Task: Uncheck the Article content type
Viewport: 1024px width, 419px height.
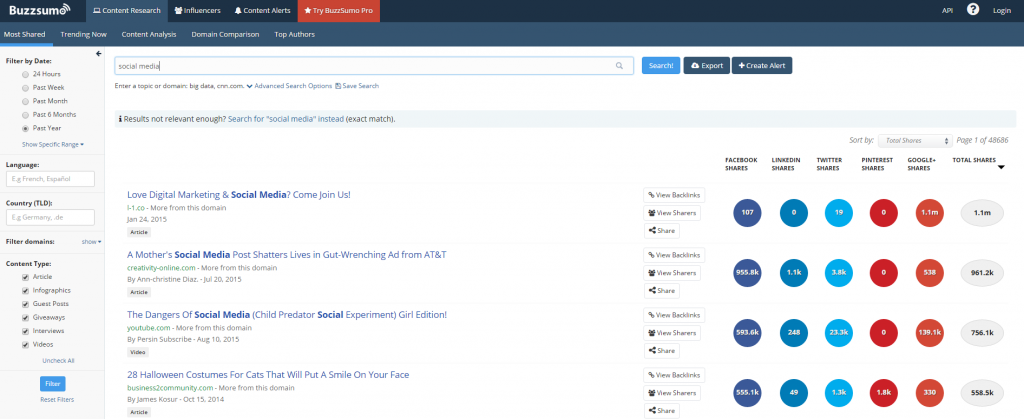Action: [25, 277]
